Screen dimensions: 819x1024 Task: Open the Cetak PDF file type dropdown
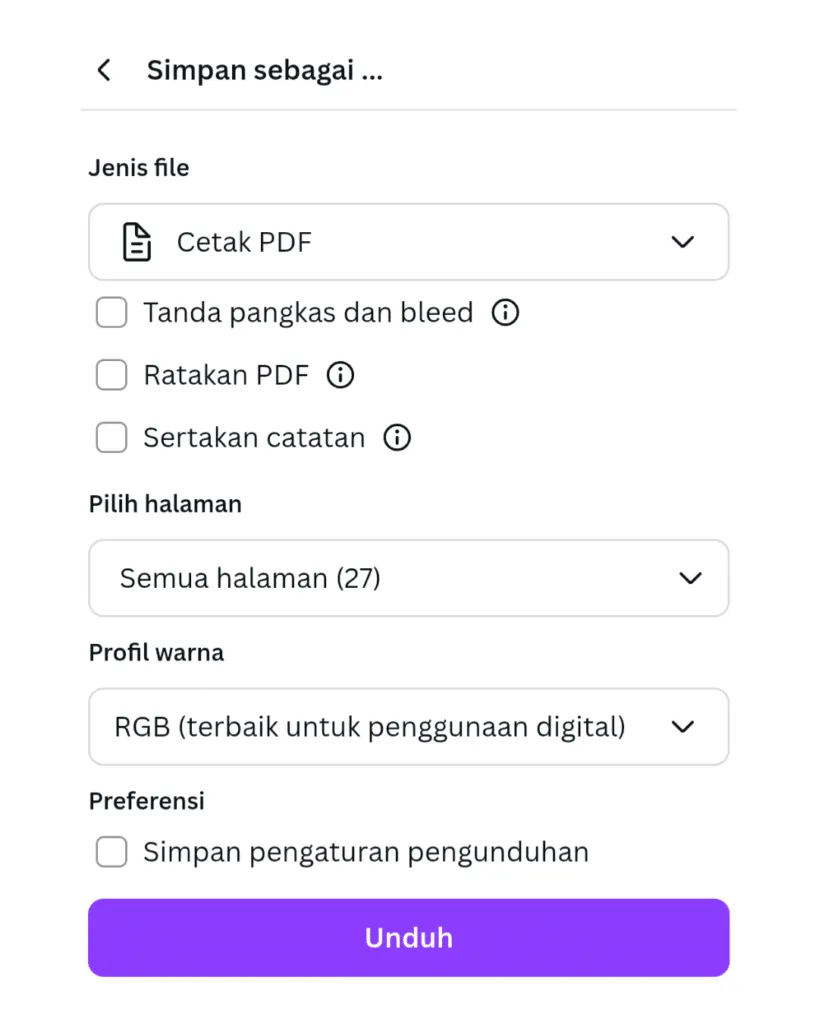408,242
